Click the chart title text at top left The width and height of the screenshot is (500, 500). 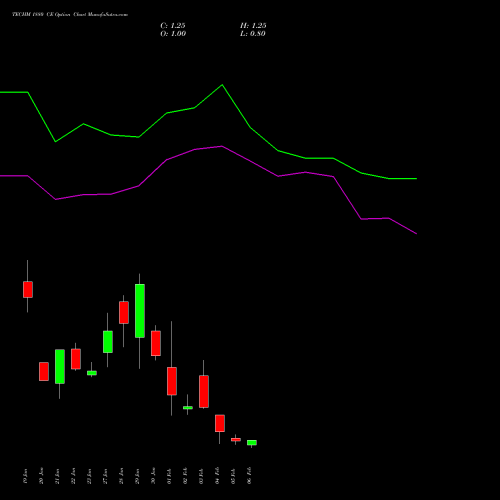pos(70,15)
